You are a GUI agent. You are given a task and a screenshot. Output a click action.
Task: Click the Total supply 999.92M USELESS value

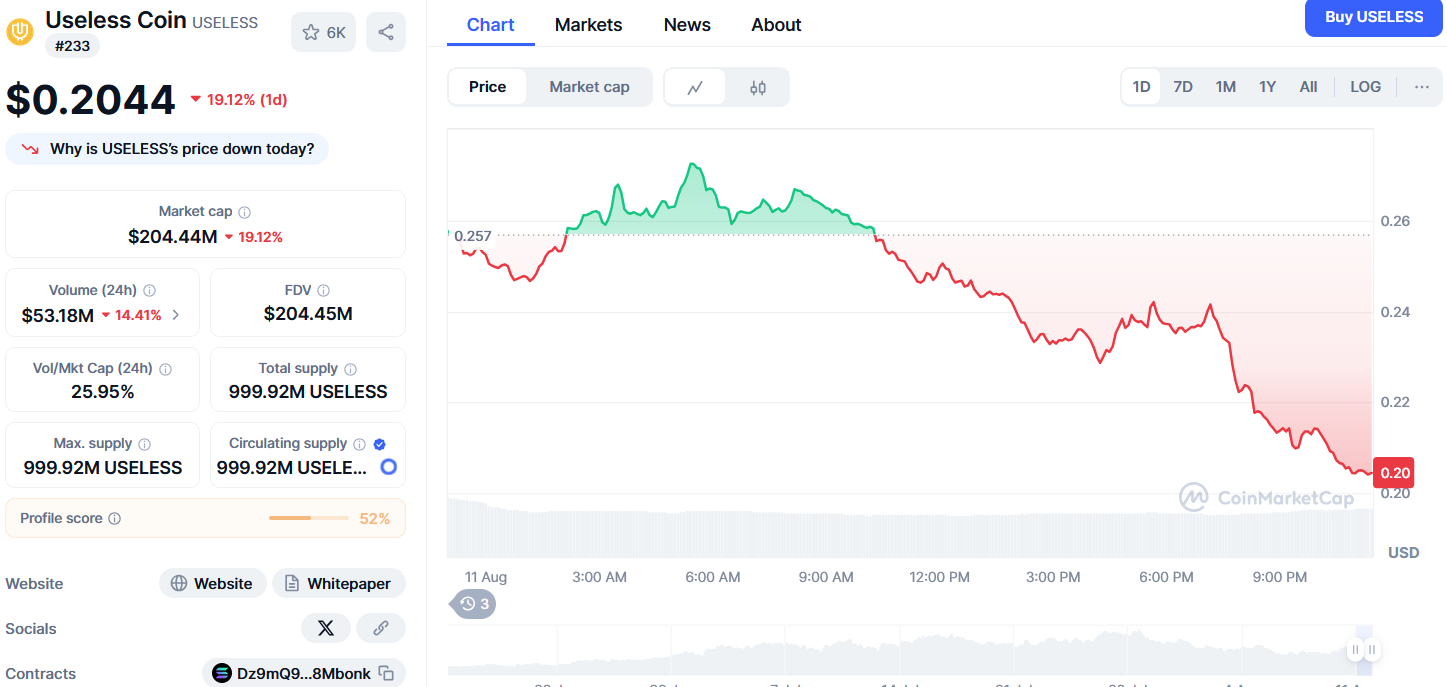[x=308, y=392]
